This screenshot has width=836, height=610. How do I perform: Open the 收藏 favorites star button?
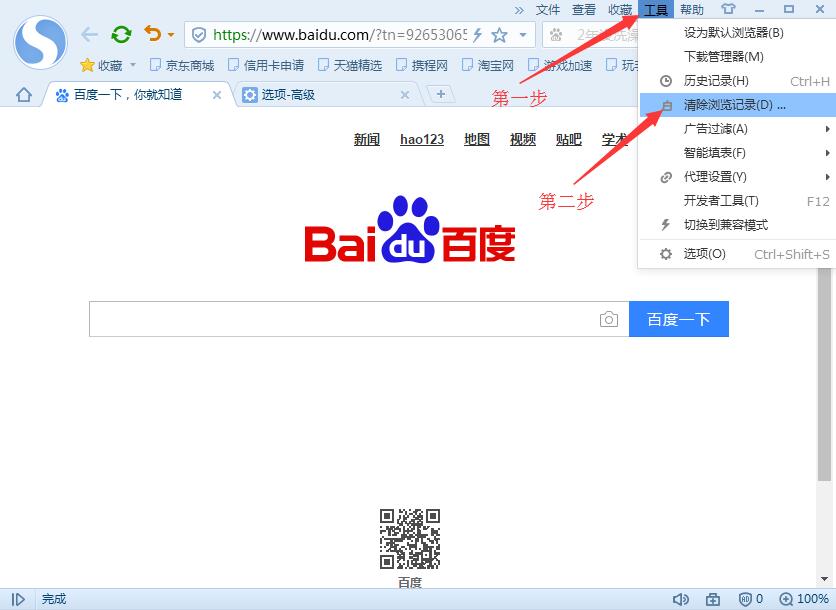[x=101, y=66]
